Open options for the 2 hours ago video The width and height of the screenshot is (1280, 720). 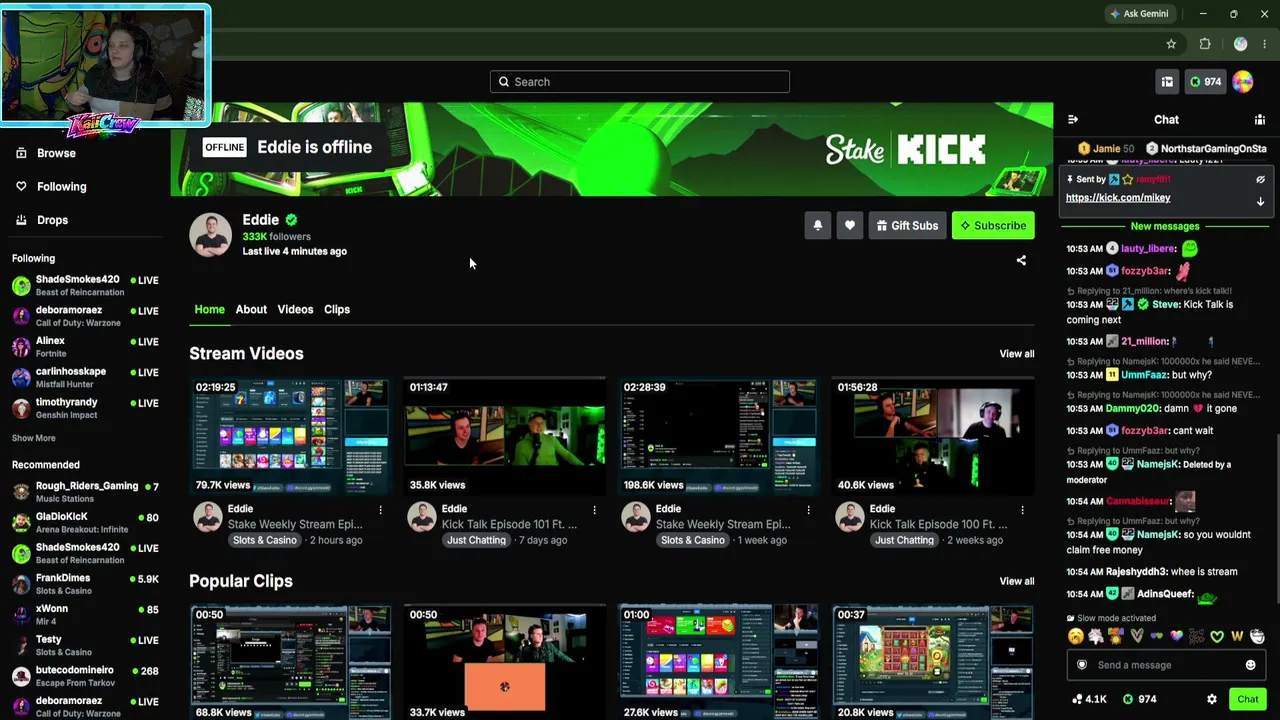coord(380,510)
